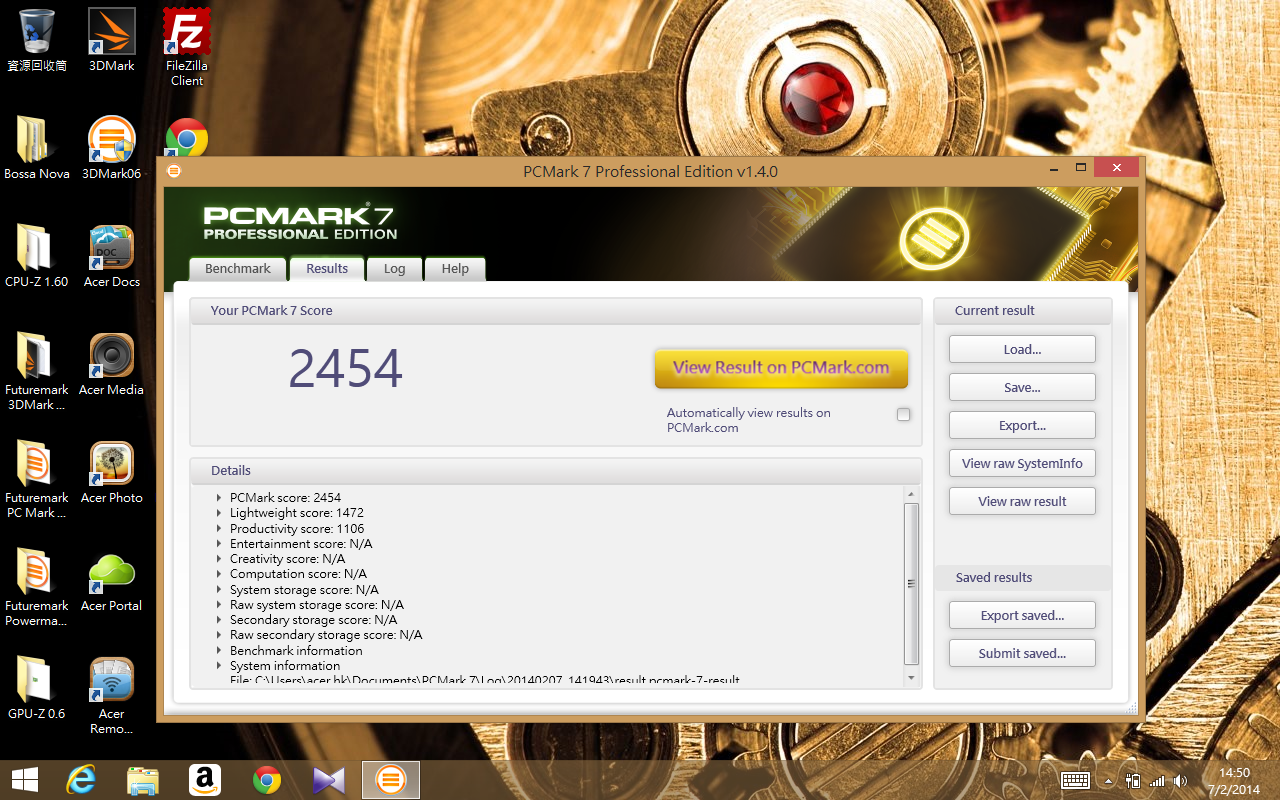
Task: Click the View raw result button
Action: 1022,502
